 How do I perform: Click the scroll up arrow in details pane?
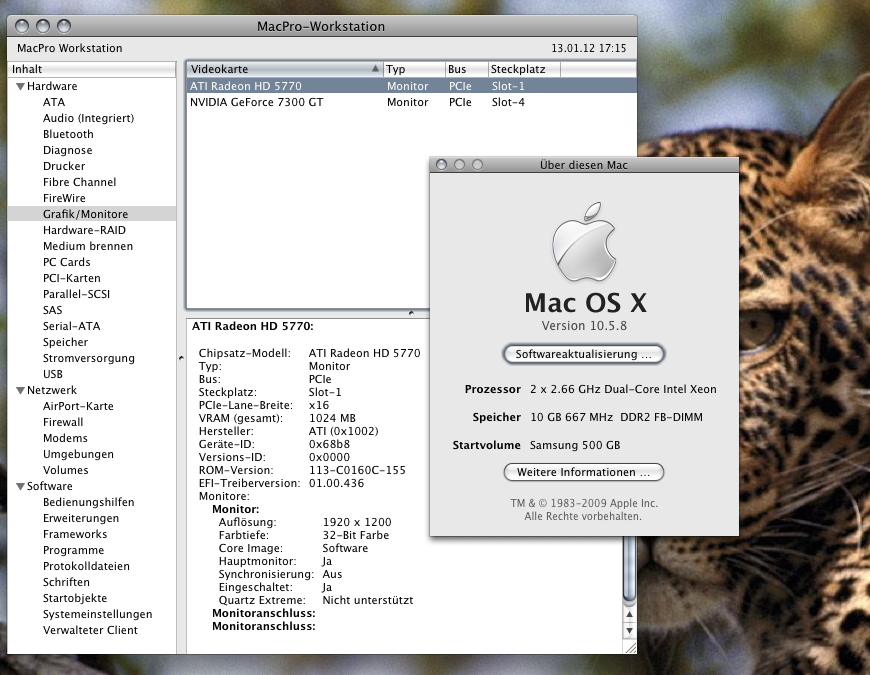[x=629, y=615]
